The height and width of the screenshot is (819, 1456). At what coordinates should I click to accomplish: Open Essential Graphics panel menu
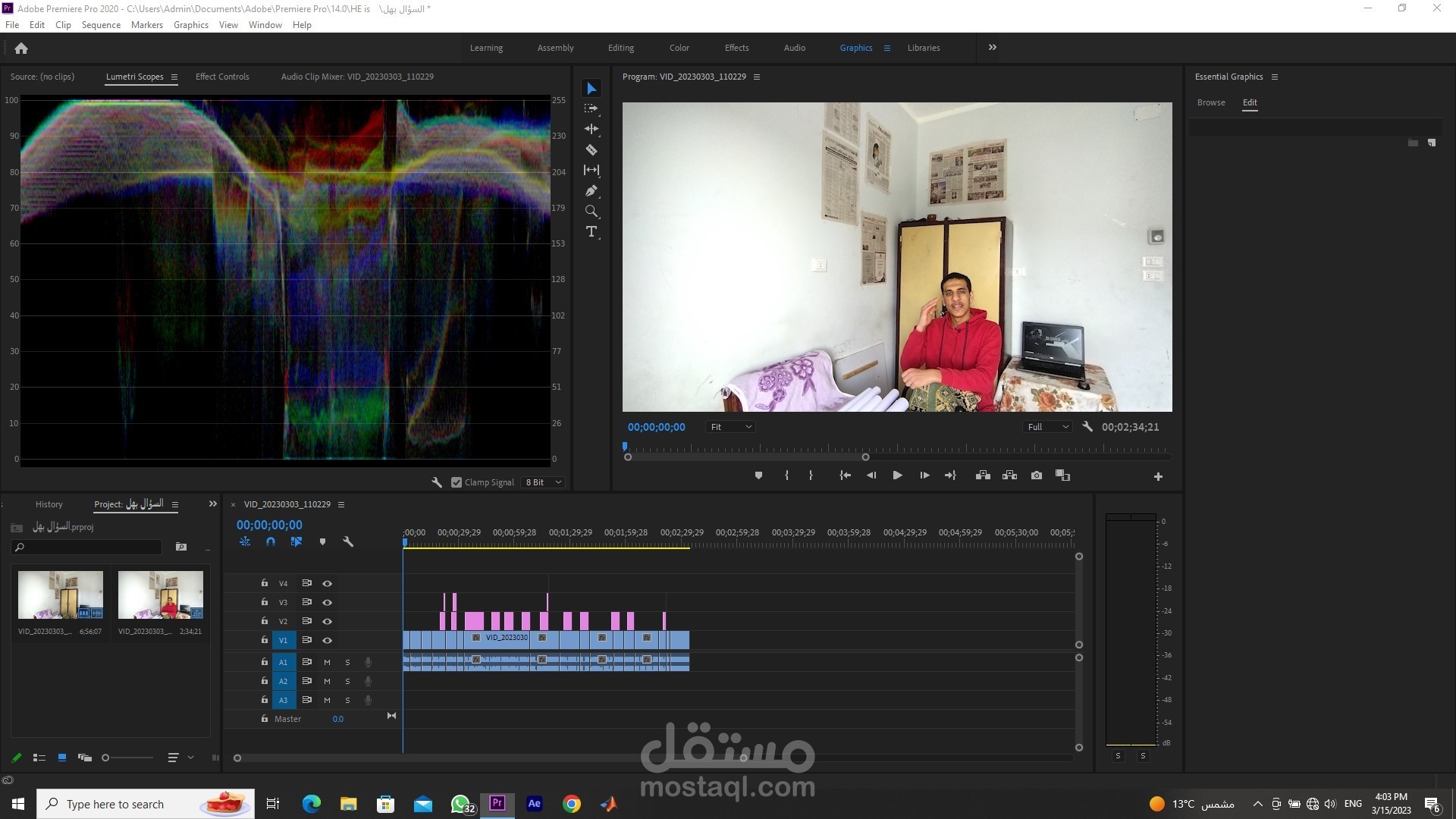point(1275,77)
